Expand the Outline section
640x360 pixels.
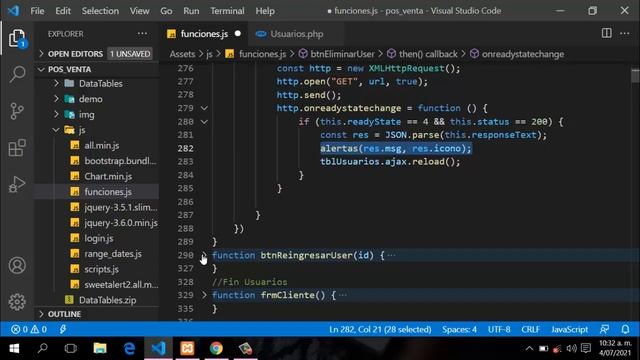click(41, 314)
